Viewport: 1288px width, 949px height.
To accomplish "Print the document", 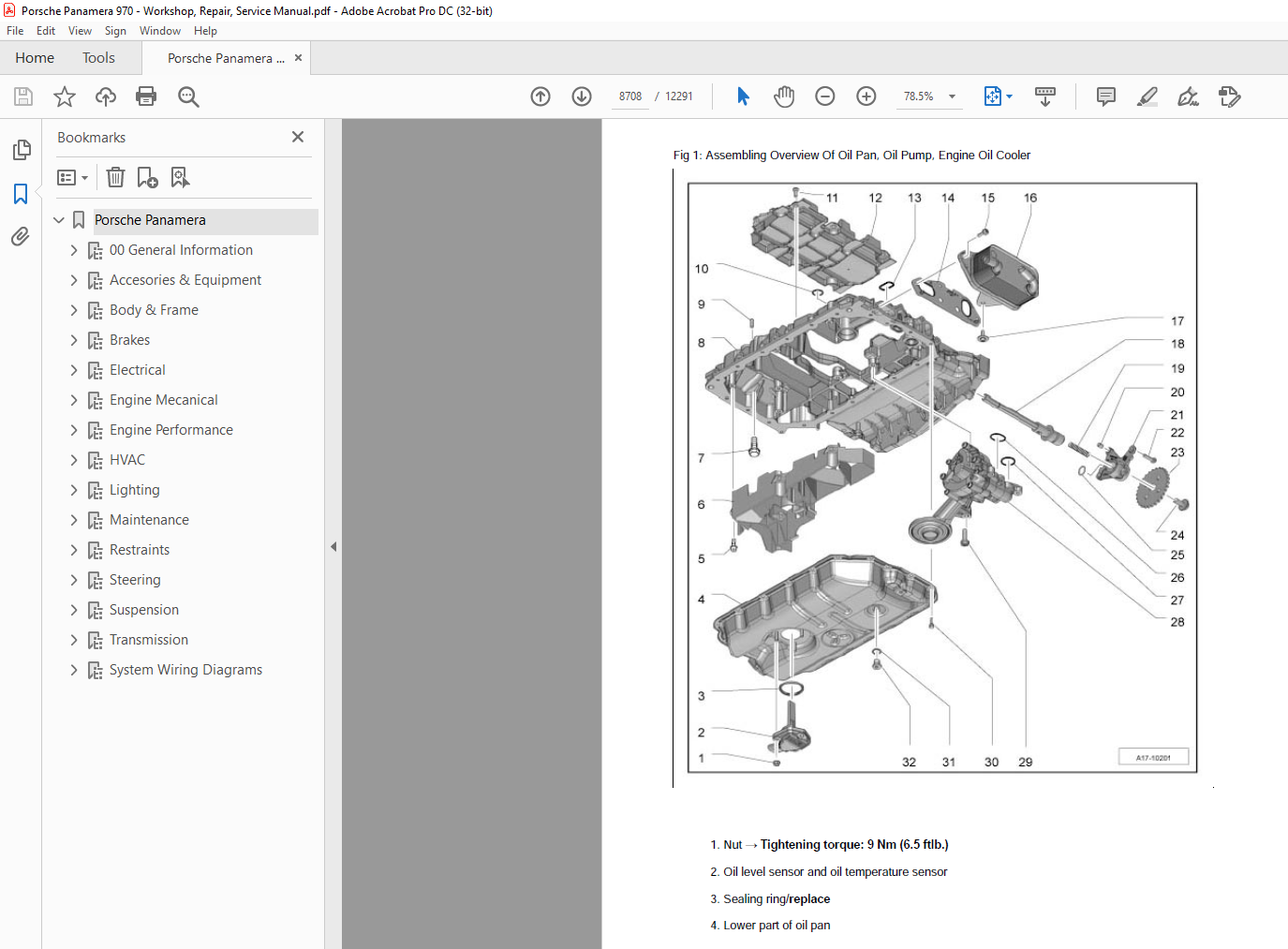I will 146,96.
